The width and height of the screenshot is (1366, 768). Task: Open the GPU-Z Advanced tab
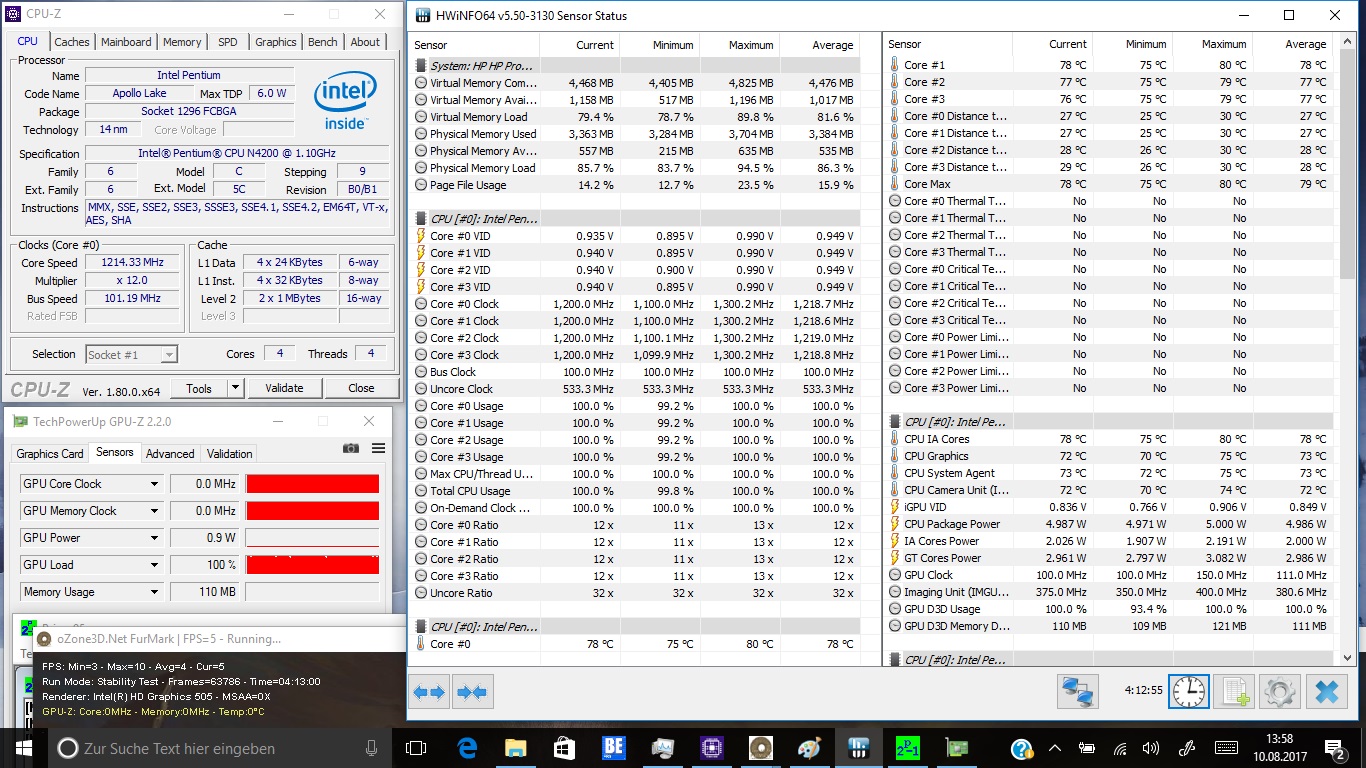(170, 453)
